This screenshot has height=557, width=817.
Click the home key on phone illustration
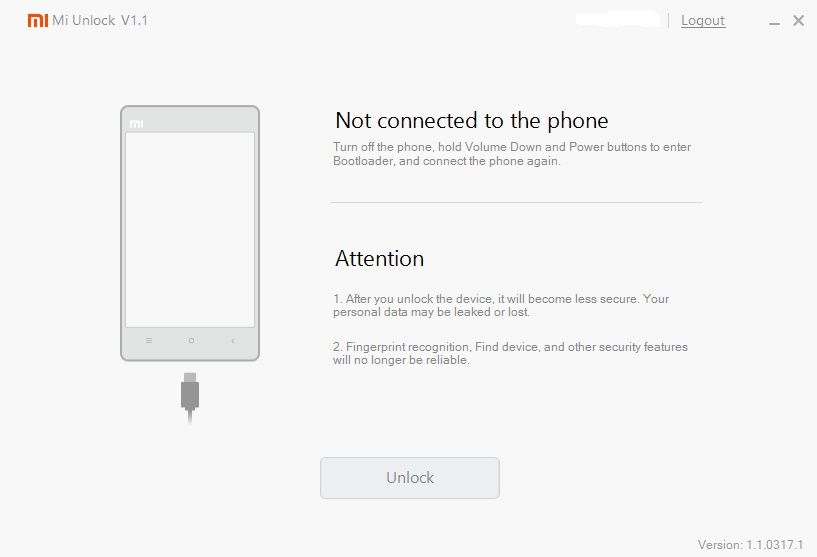pyautogui.click(x=191, y=341)
